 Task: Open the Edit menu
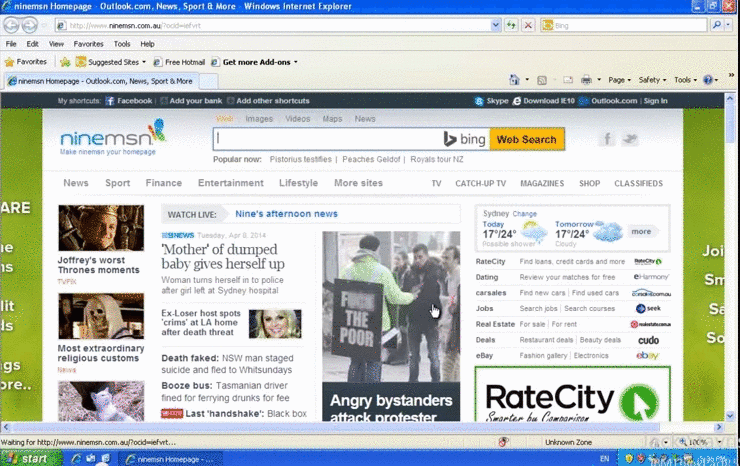[x=32, y=44]
